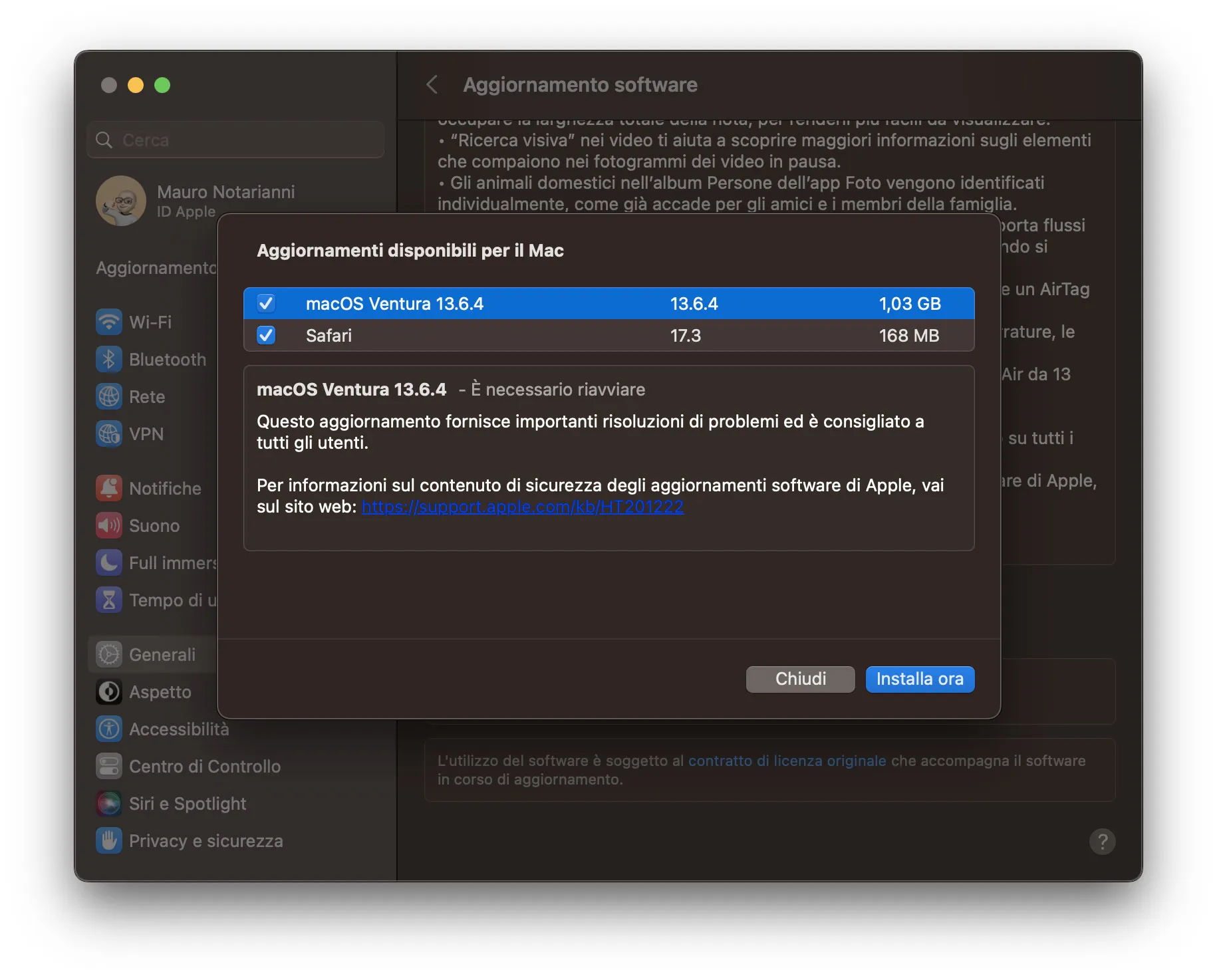Viewport: 1217px width, 980px height.
Task: Open the Siri e Spotlight pane
Action: pyautogui.click(x=188, y=804)
